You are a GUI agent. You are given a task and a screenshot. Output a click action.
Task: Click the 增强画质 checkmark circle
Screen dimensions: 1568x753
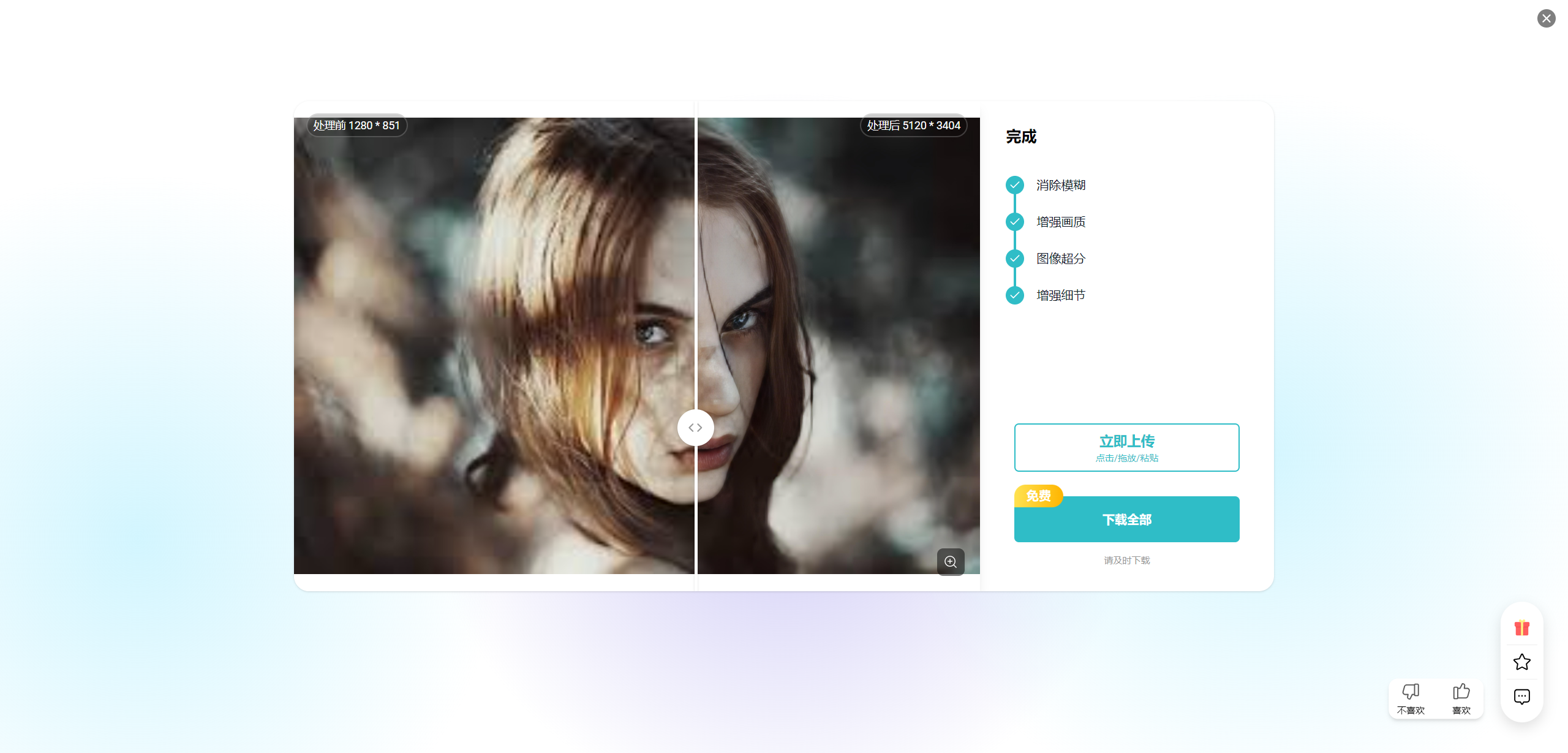click(x=1015, y=222)
